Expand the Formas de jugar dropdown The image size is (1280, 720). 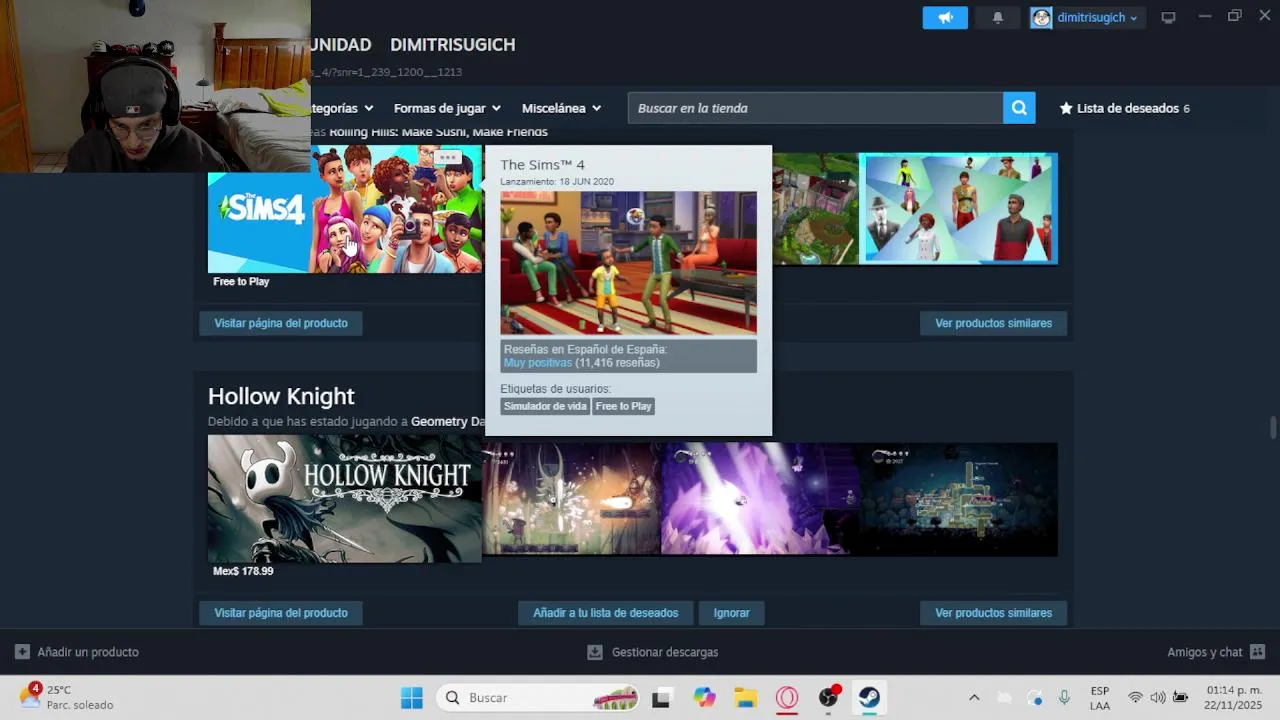(x=447, y=108)
